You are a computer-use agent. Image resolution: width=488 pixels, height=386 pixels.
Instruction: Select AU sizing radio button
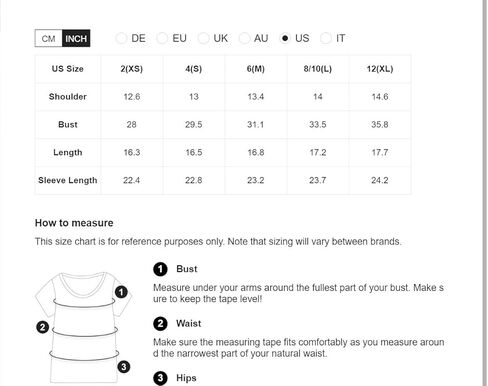pos(244,38)
